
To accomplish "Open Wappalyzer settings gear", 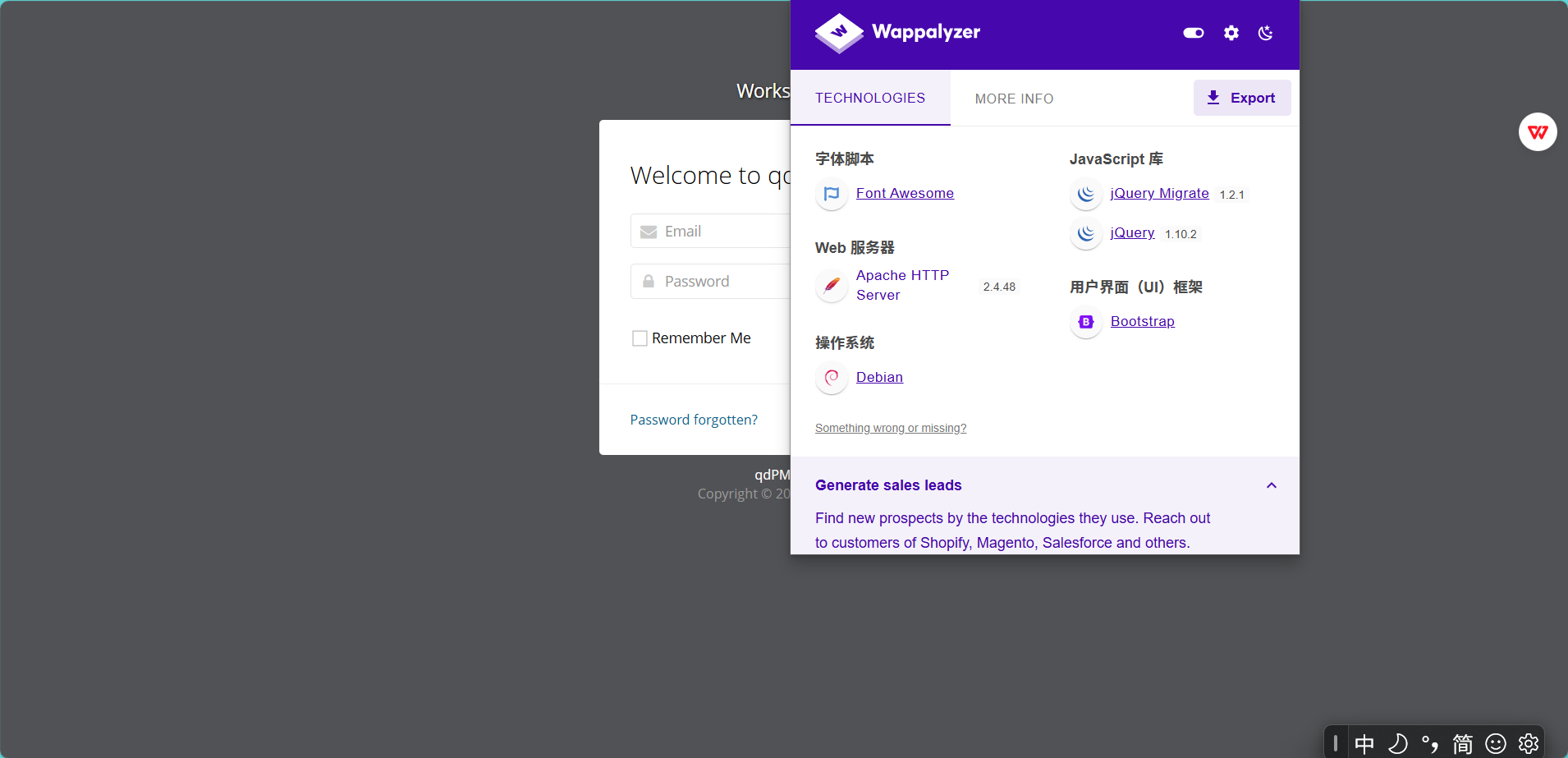I will click(1231, 33).
